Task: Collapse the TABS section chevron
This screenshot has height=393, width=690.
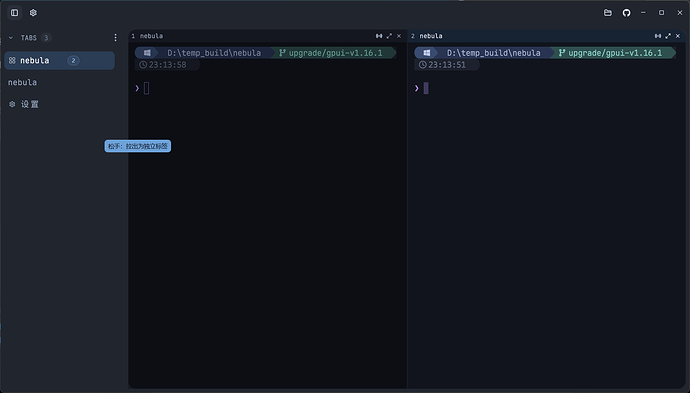Action: pos(11,38)
